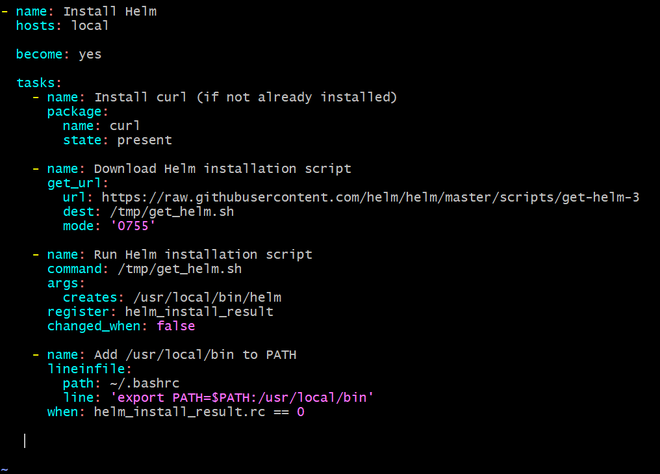
Task: Click the 'export PATH=$PATH:/usr/local/bin' string
Action: [242, 398]
